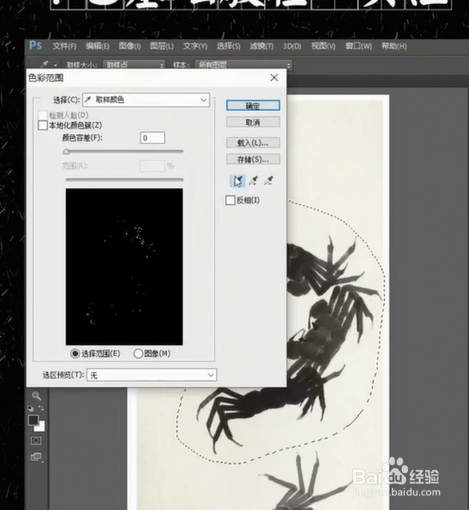
Task: Open the 编辑(E) menu
Action: click(97, 46)
